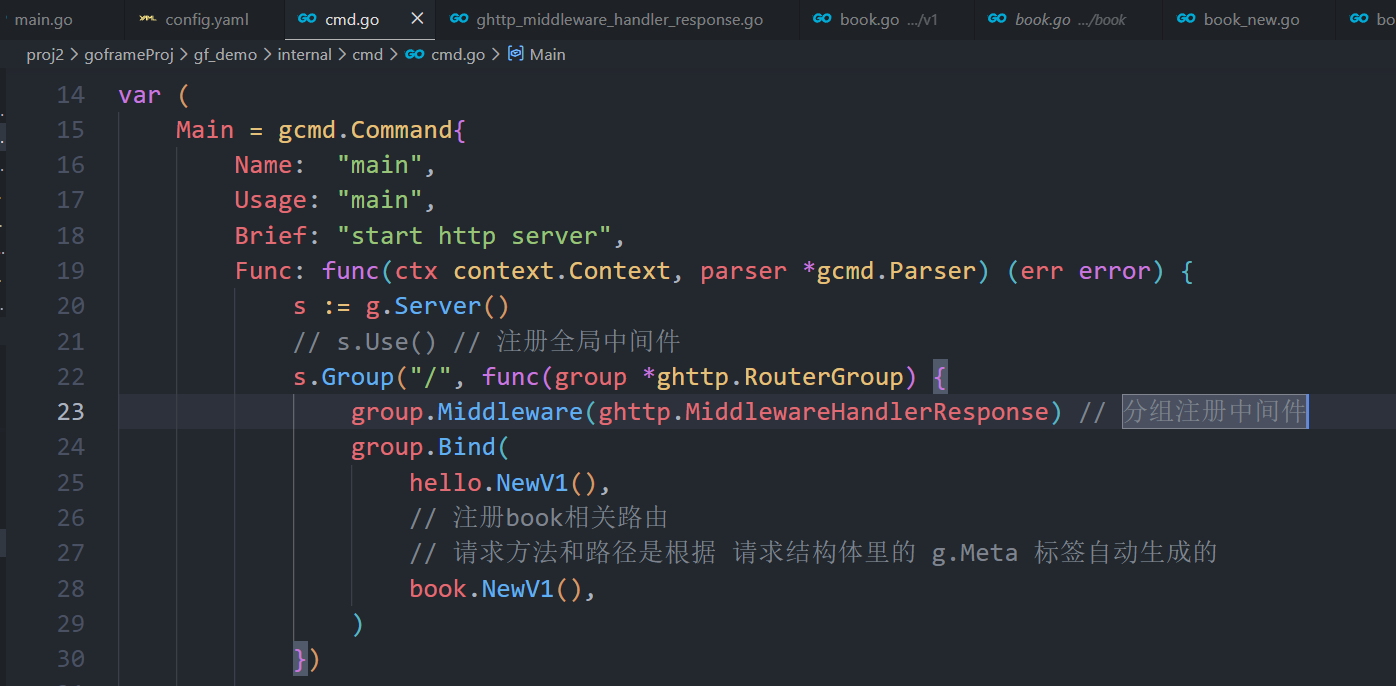Viewport: 1396px width, 686px height.
Task: Open cmd.go breadcrumb file entry
Action: [x=458, y=55]
